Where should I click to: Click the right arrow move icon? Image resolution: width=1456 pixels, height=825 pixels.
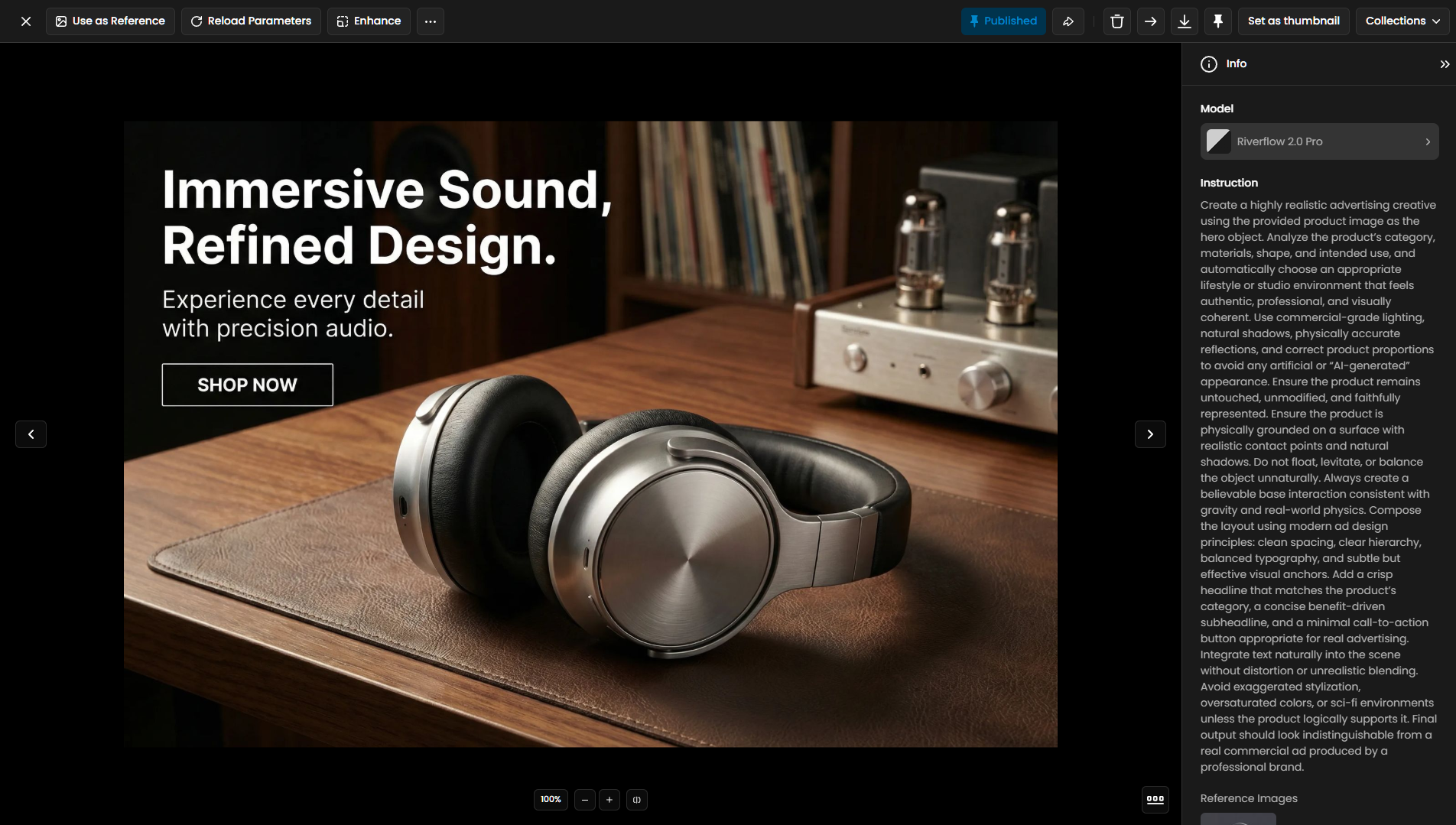pyautogui.click(x=1150, y=21)
